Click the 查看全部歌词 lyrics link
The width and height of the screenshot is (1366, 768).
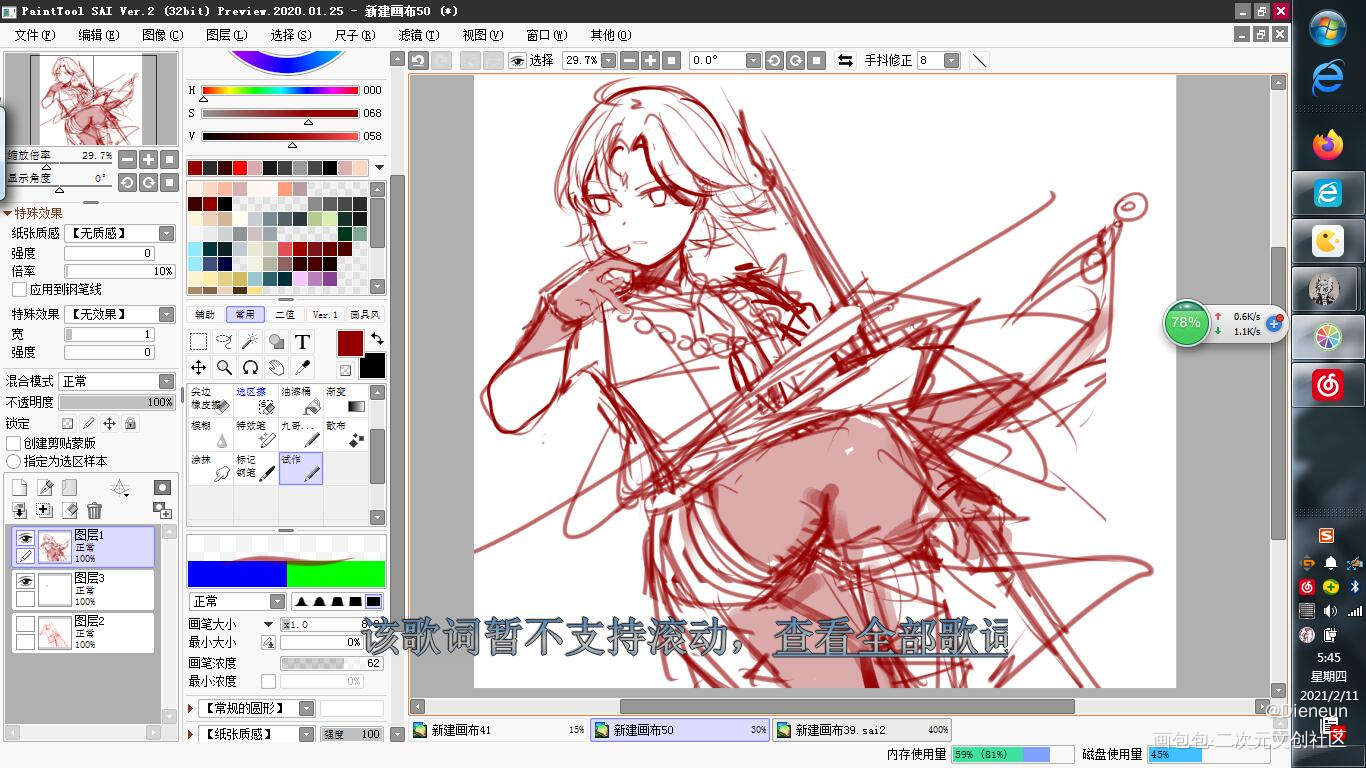coord(890,637)
